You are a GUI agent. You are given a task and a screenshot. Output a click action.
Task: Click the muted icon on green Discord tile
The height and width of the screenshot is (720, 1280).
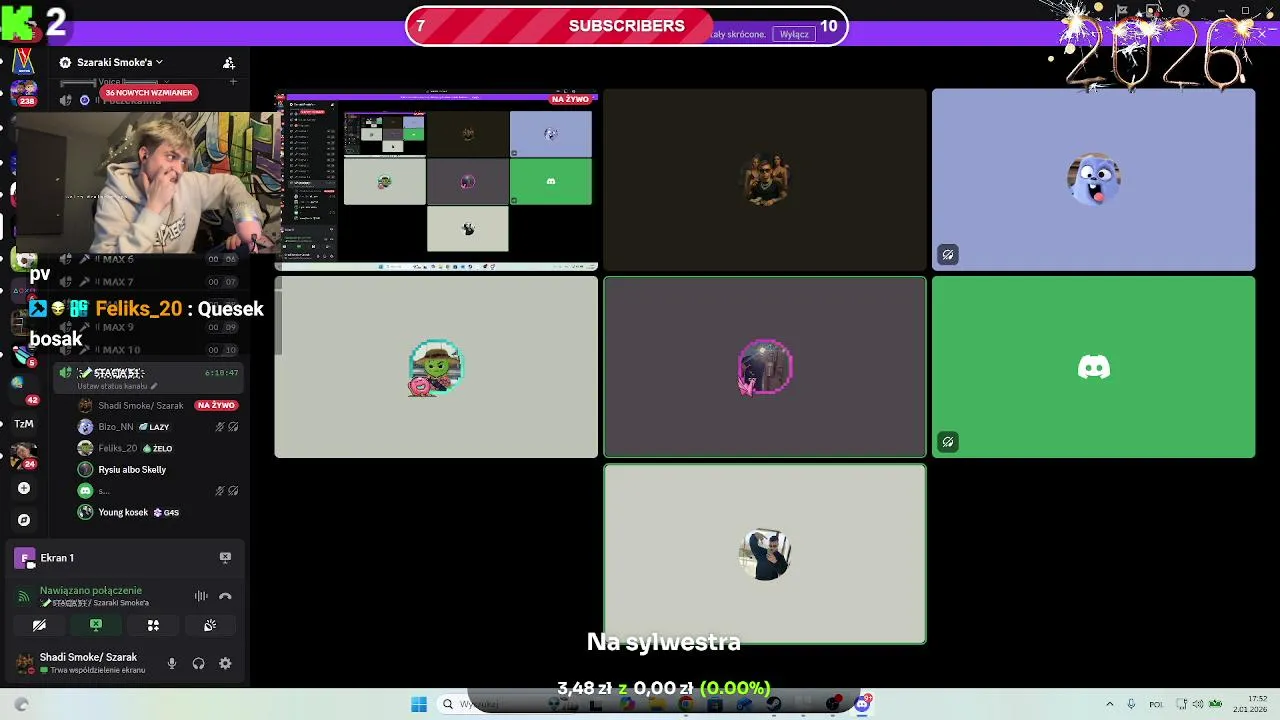(x=948, y=441)
